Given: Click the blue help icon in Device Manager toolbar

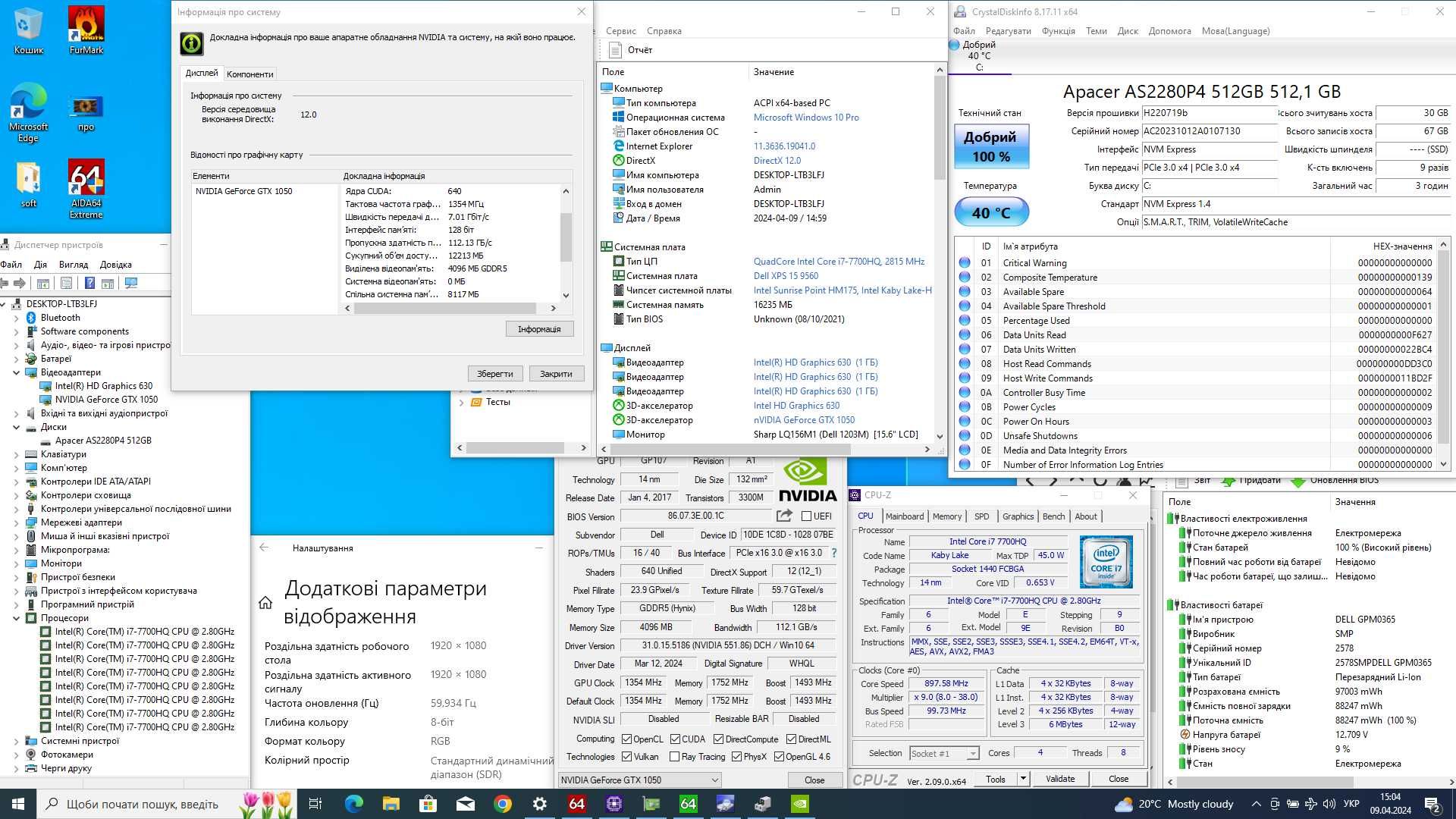Looking at the screenshot, I should [x=89, y=283].
